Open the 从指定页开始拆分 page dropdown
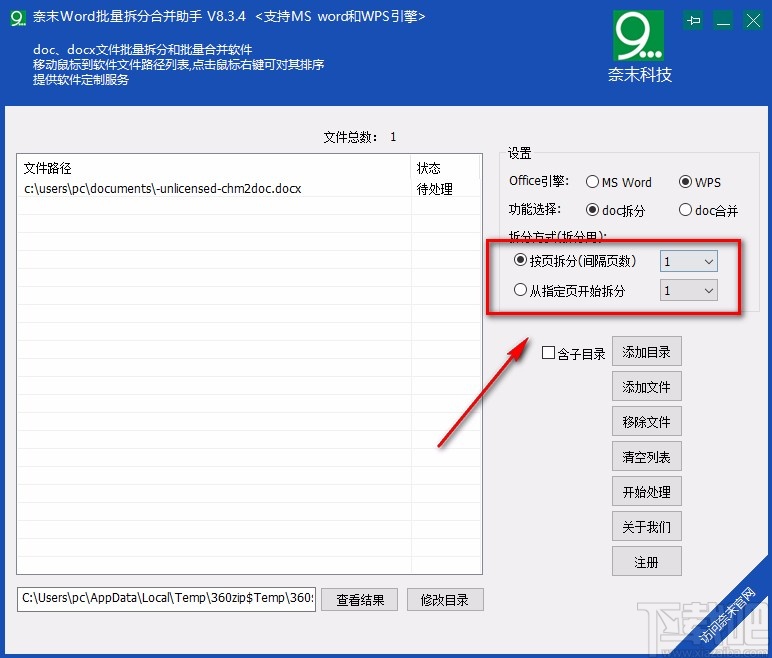This screenshot has height=658, width=772. pos(688,290)
